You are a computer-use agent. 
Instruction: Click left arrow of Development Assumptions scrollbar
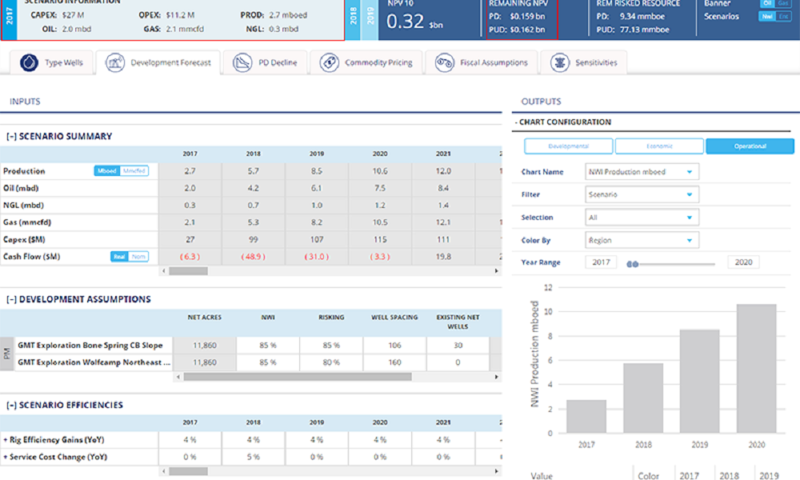click(x=178, y=376)
